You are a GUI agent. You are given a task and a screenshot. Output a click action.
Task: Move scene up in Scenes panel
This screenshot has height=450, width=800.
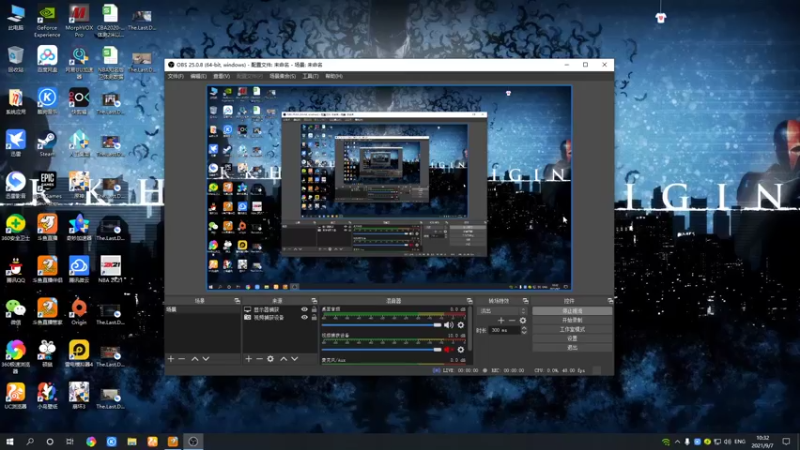click(195, 359)
